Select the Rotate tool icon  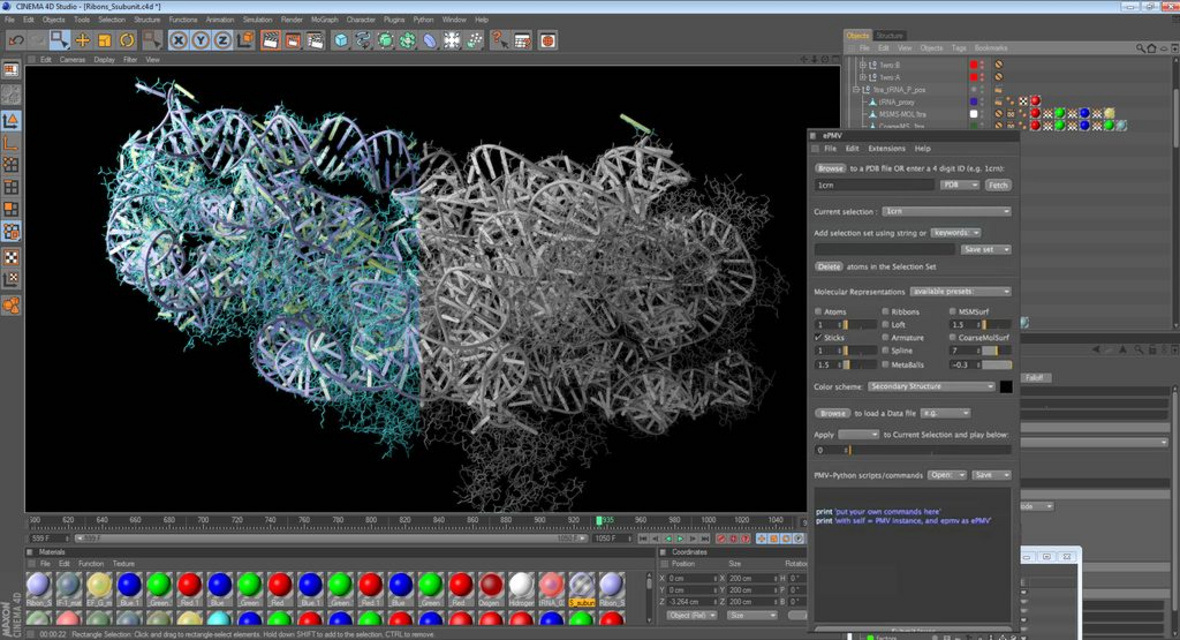(127, 41)
